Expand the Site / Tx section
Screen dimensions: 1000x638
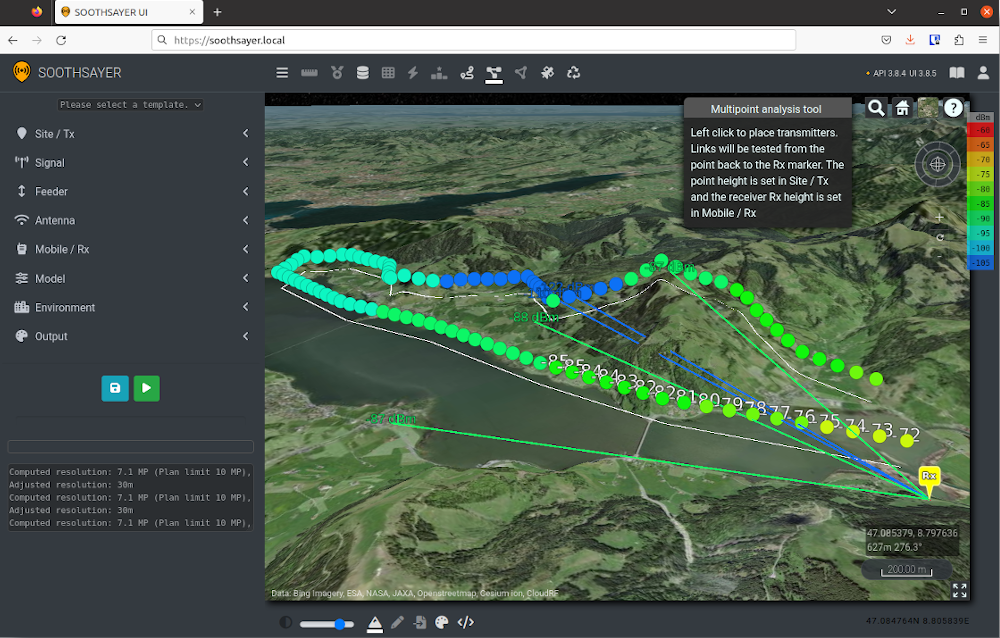tap(131, 133)
